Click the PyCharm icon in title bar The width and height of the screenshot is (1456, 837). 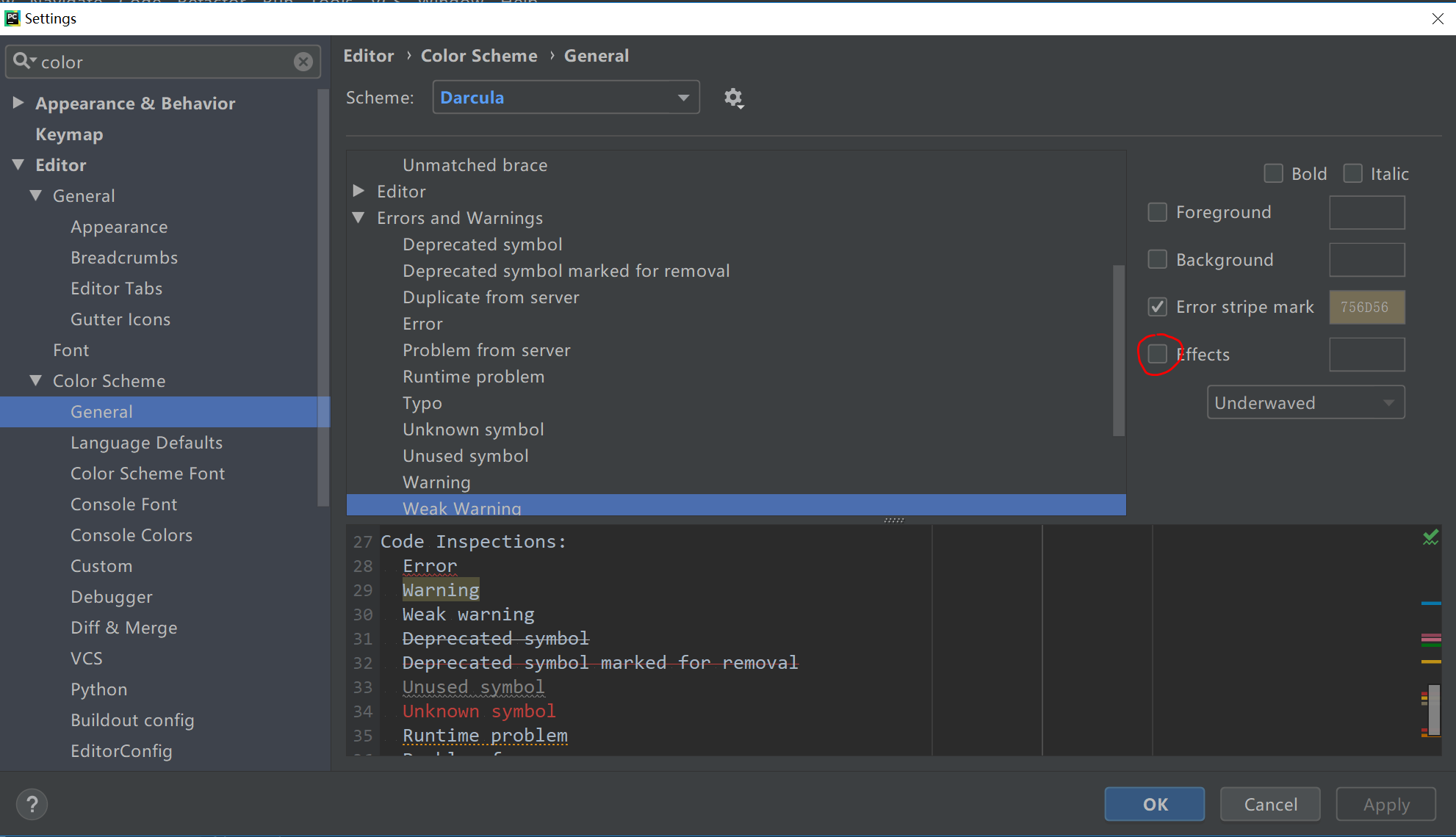(x=12, y=18)
